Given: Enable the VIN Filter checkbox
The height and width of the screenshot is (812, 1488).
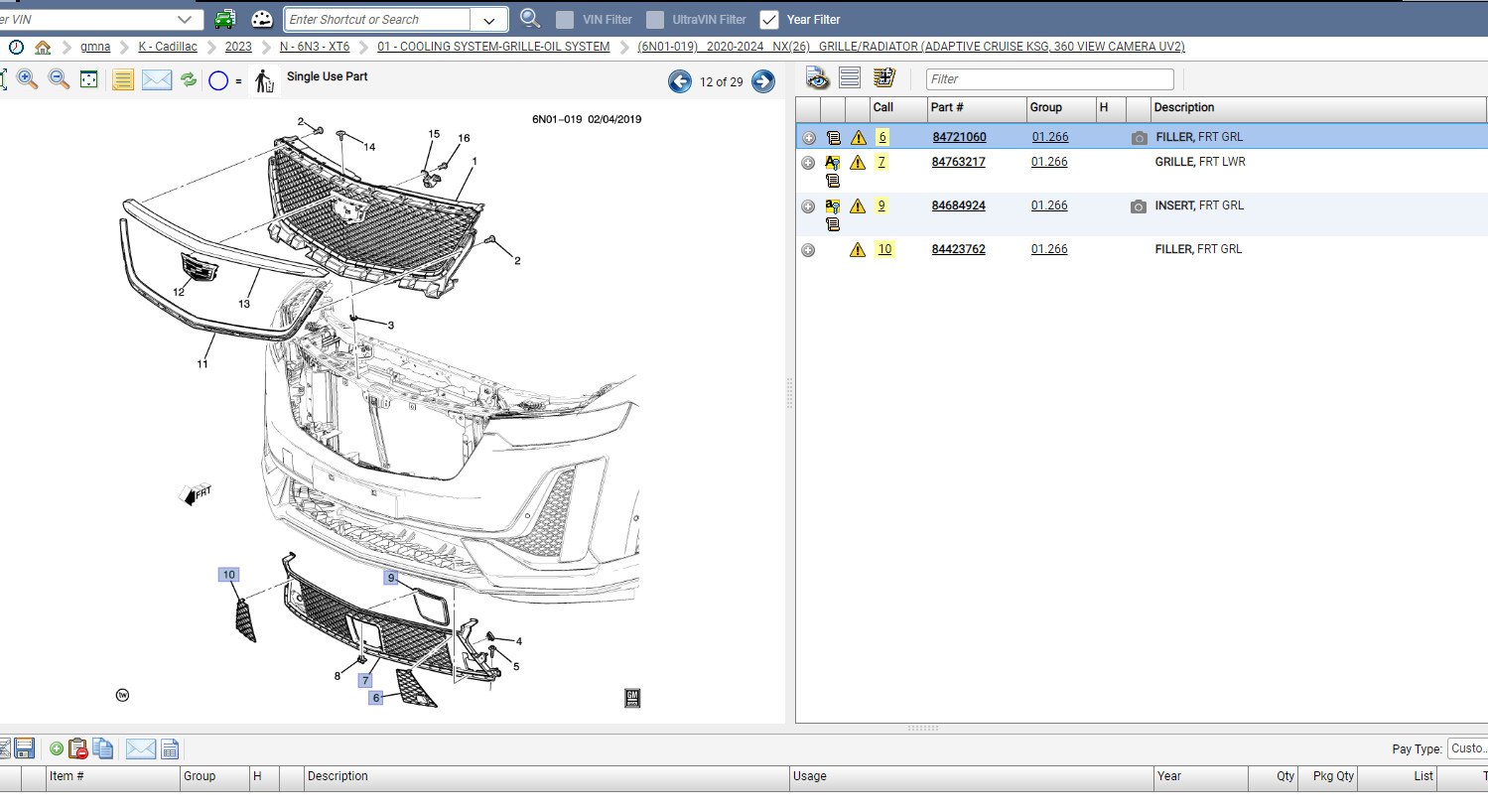Looking at the screenshot, I should [x=565, y=20].
